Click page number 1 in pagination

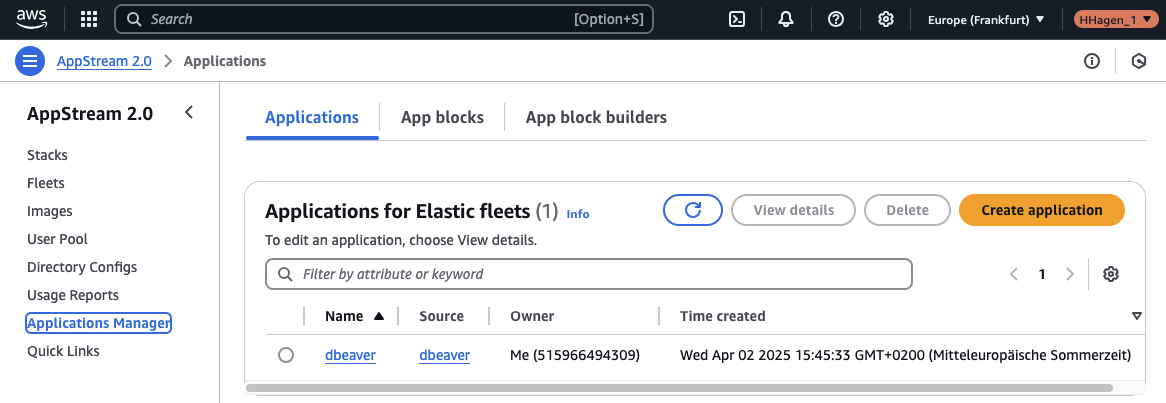point(1042,274)
